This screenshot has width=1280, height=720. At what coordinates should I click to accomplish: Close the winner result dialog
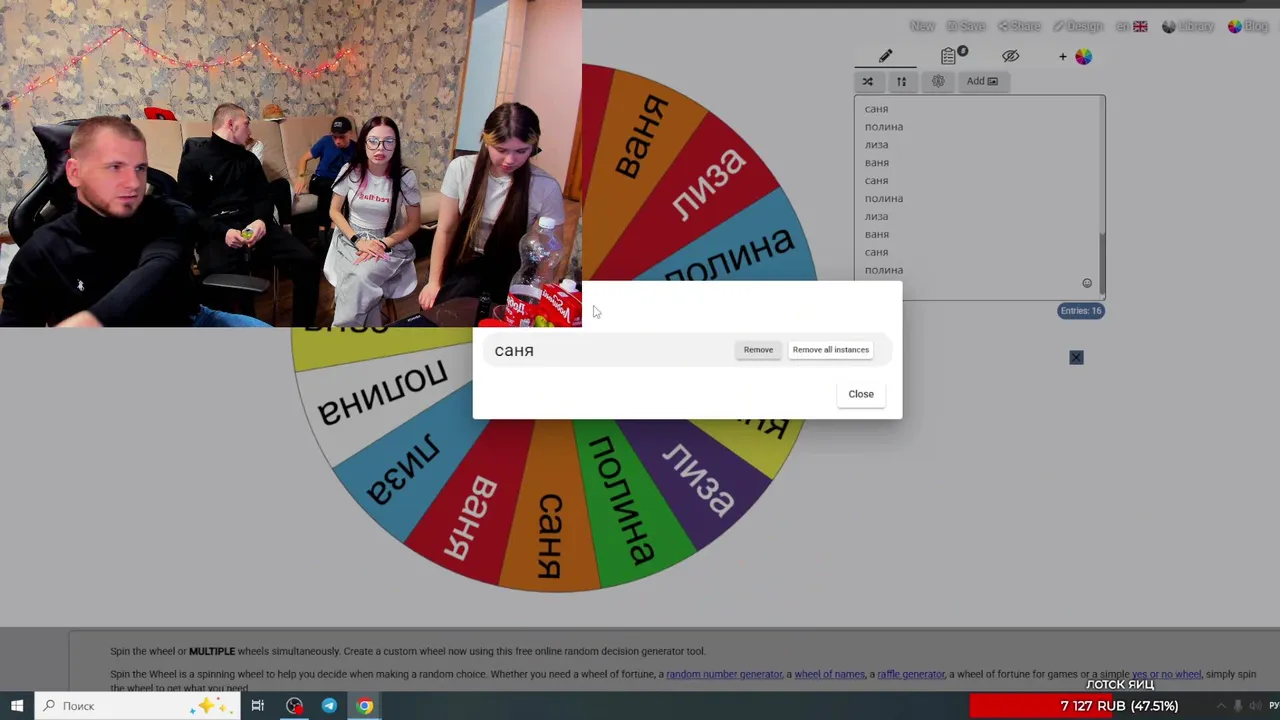pyautogui.click(x=861, y=394)
